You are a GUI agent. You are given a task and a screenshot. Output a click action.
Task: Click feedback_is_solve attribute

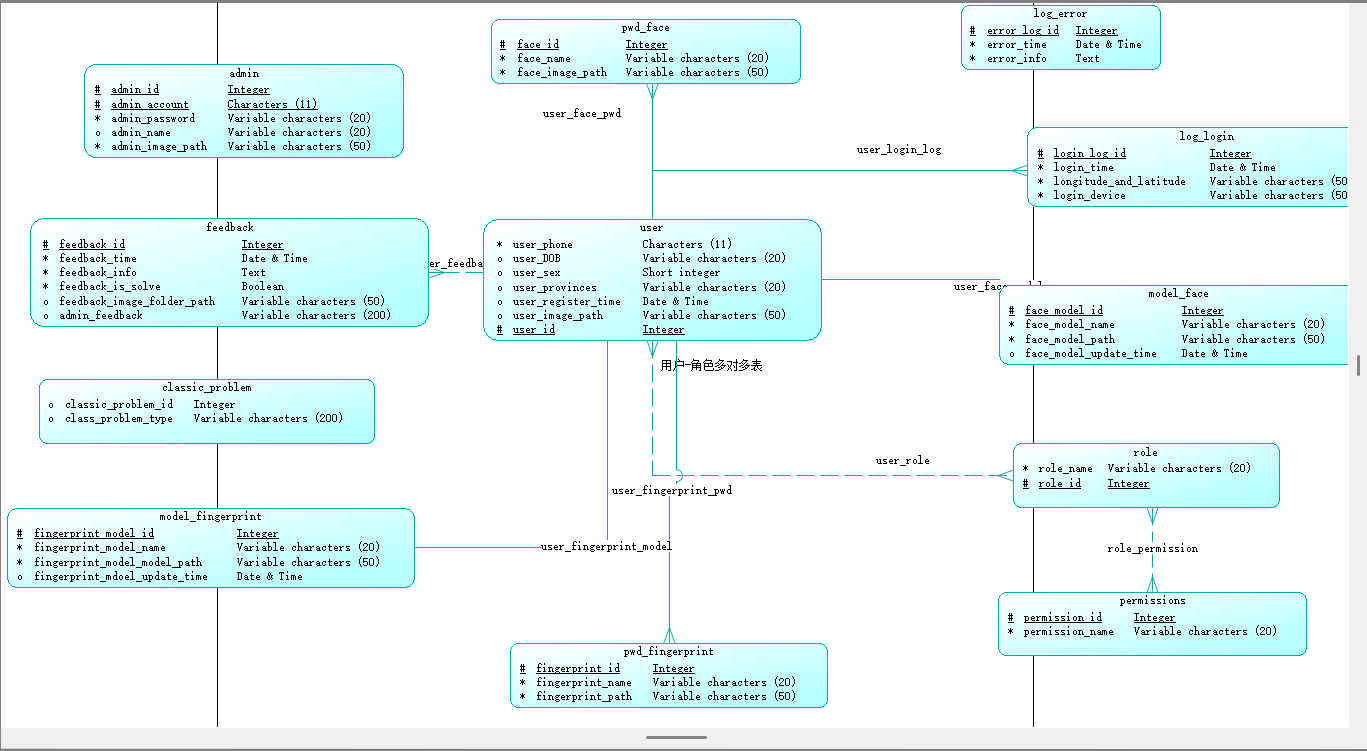pyautogui.click(x=110, y=286)
